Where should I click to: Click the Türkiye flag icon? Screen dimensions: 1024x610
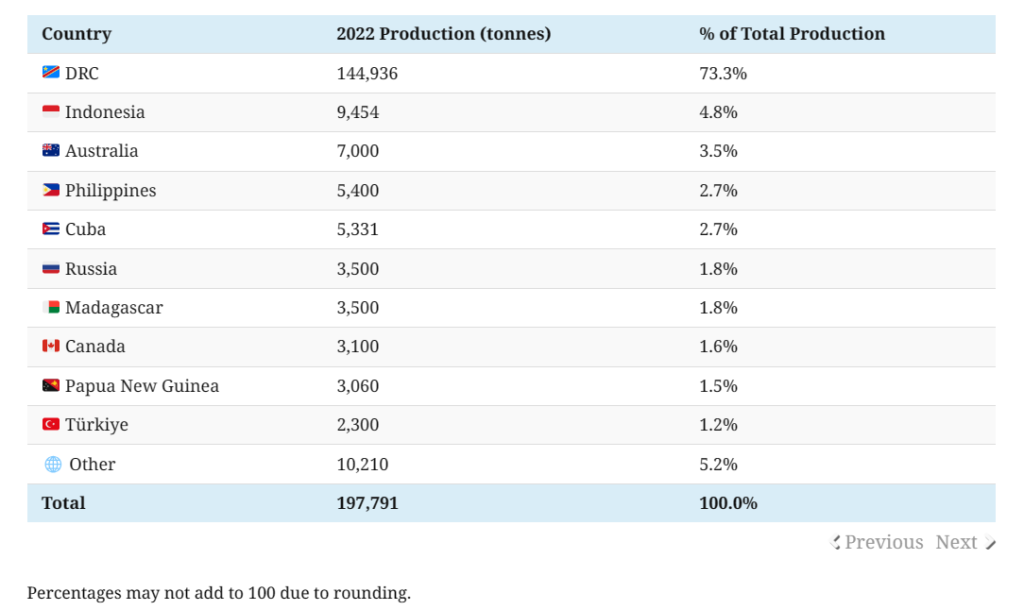(x=51, y=425)
